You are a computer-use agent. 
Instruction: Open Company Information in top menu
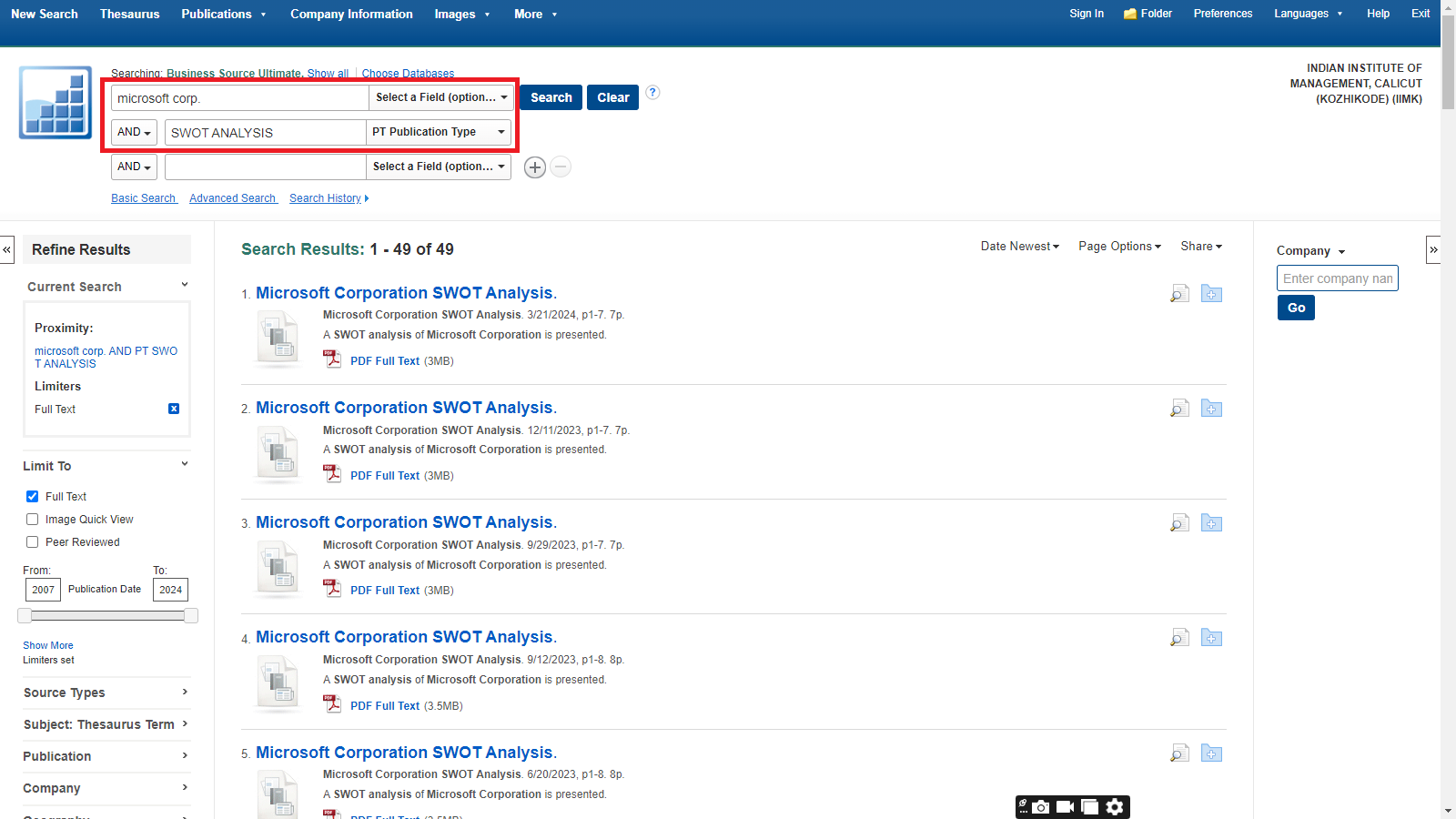(x=351, y=14)
